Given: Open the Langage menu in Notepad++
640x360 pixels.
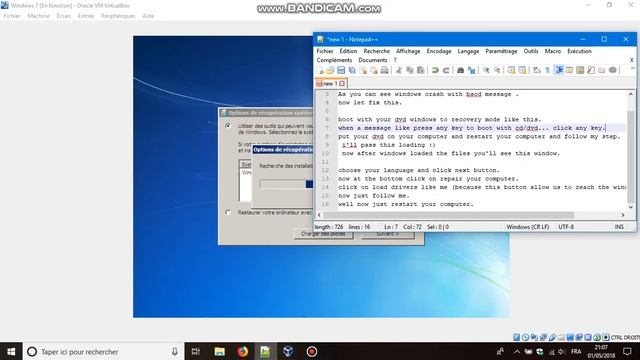Looking at the screenshot, I should [x=468, y=51].
